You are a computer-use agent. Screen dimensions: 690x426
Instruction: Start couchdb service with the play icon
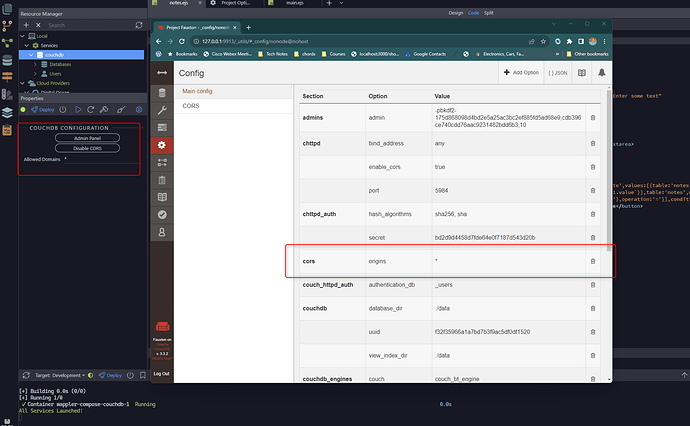[x=78, y=110]
